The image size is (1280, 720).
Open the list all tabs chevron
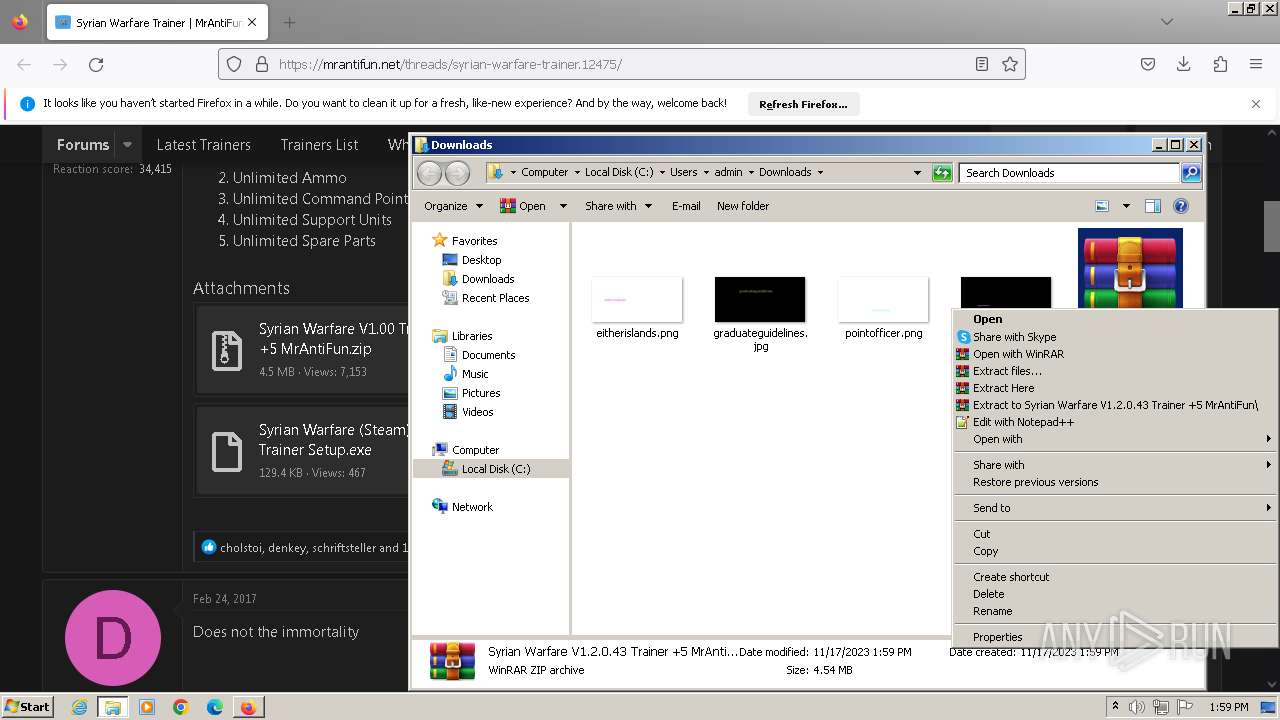[x=1167, y=22]
